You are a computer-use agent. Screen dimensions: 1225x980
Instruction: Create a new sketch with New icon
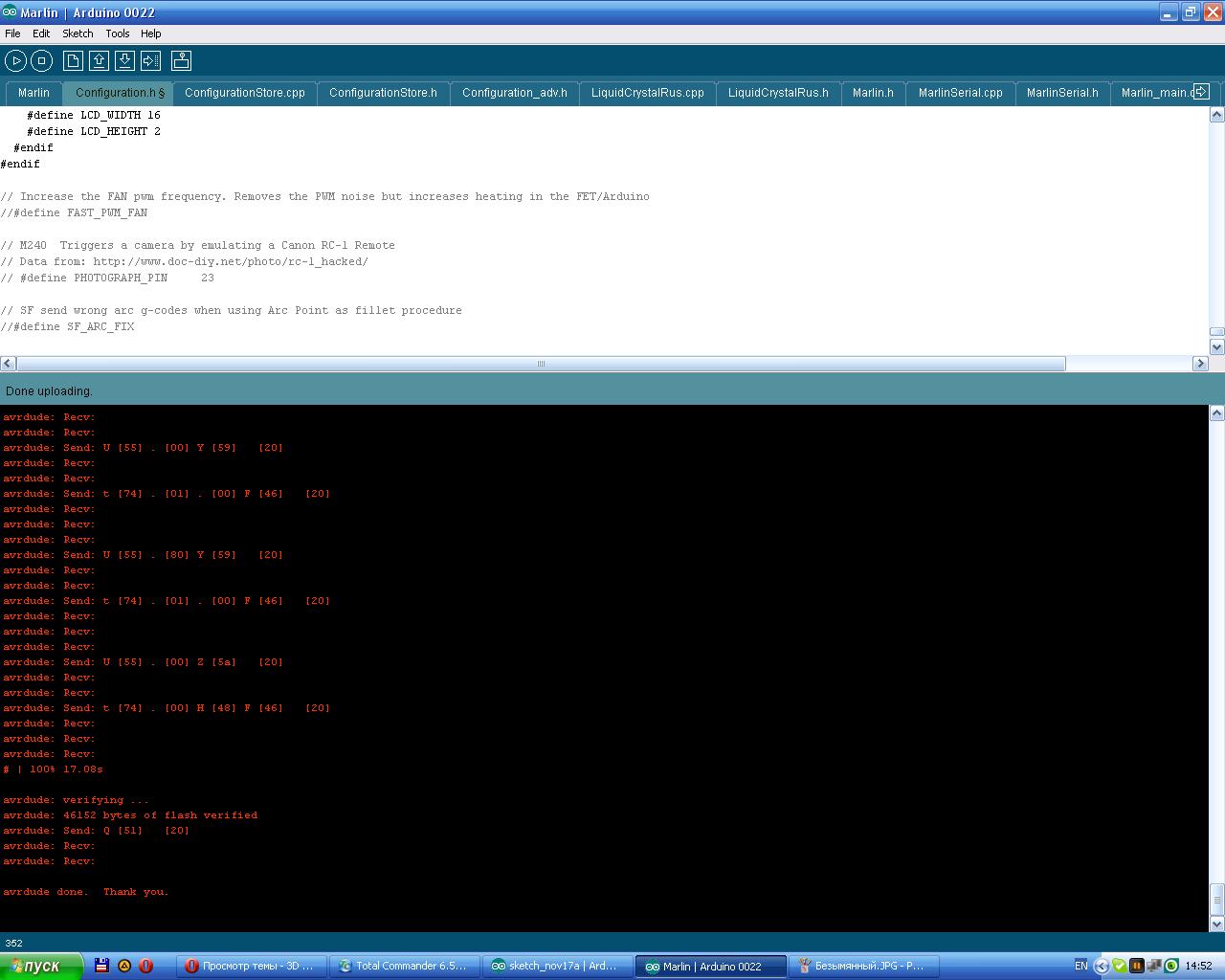point(73,61)
